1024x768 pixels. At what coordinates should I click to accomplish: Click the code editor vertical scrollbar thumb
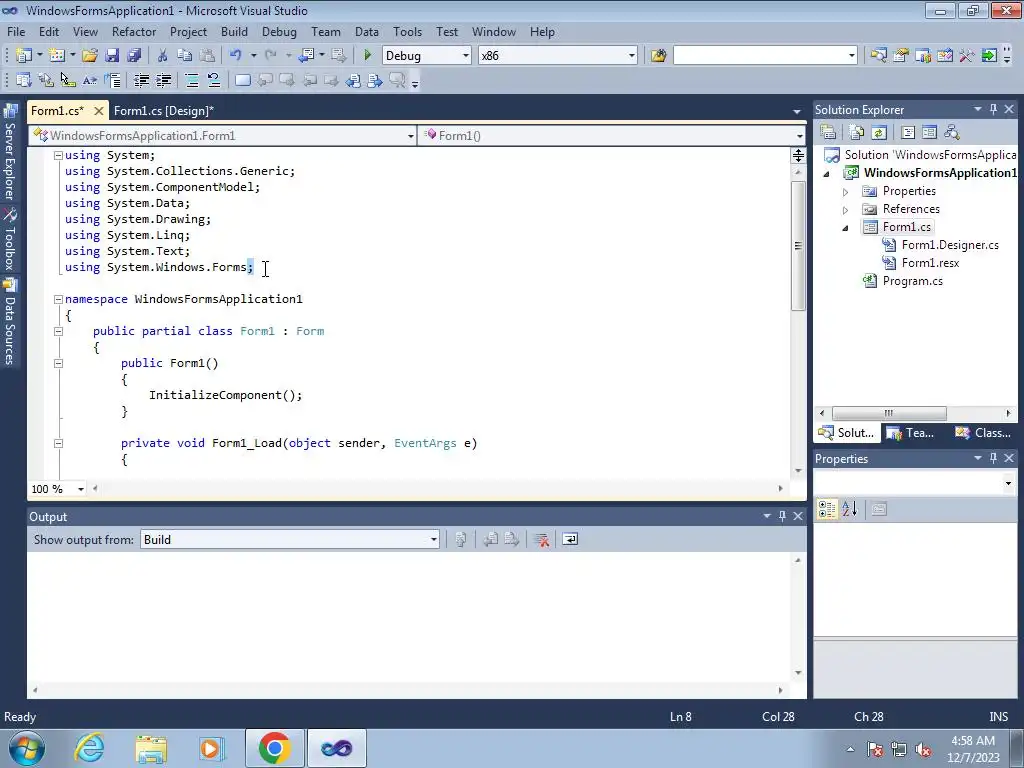(x=798, y=246)
